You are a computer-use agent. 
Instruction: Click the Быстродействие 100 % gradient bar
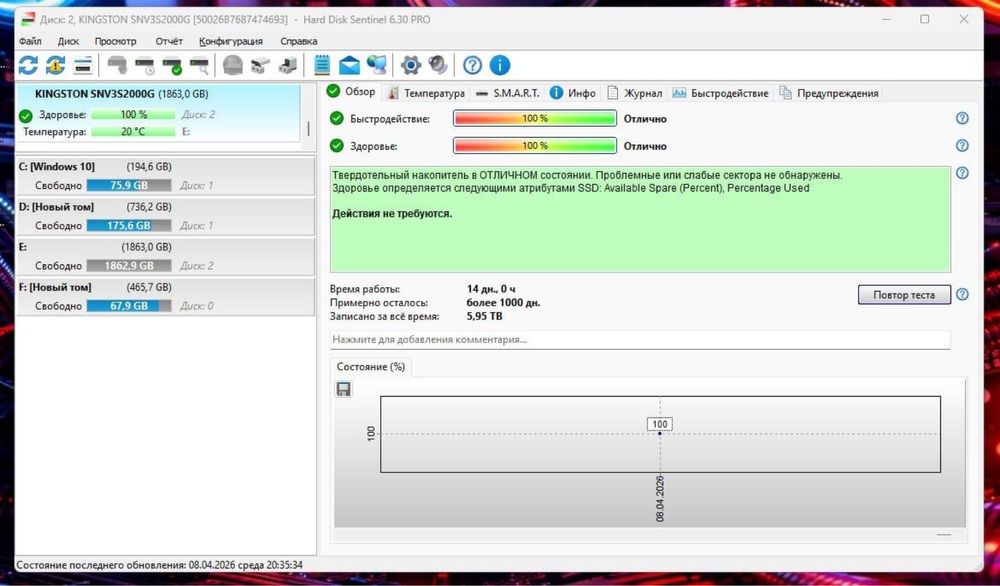[x=534, y=119]
